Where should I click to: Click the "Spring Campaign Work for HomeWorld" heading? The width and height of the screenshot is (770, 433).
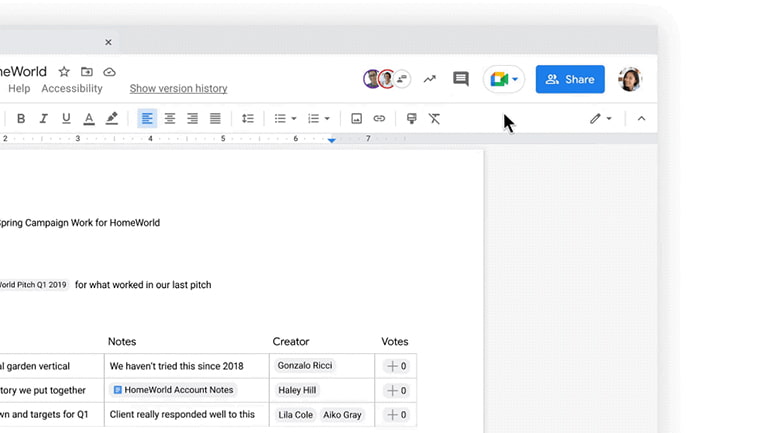click(80, 222)
